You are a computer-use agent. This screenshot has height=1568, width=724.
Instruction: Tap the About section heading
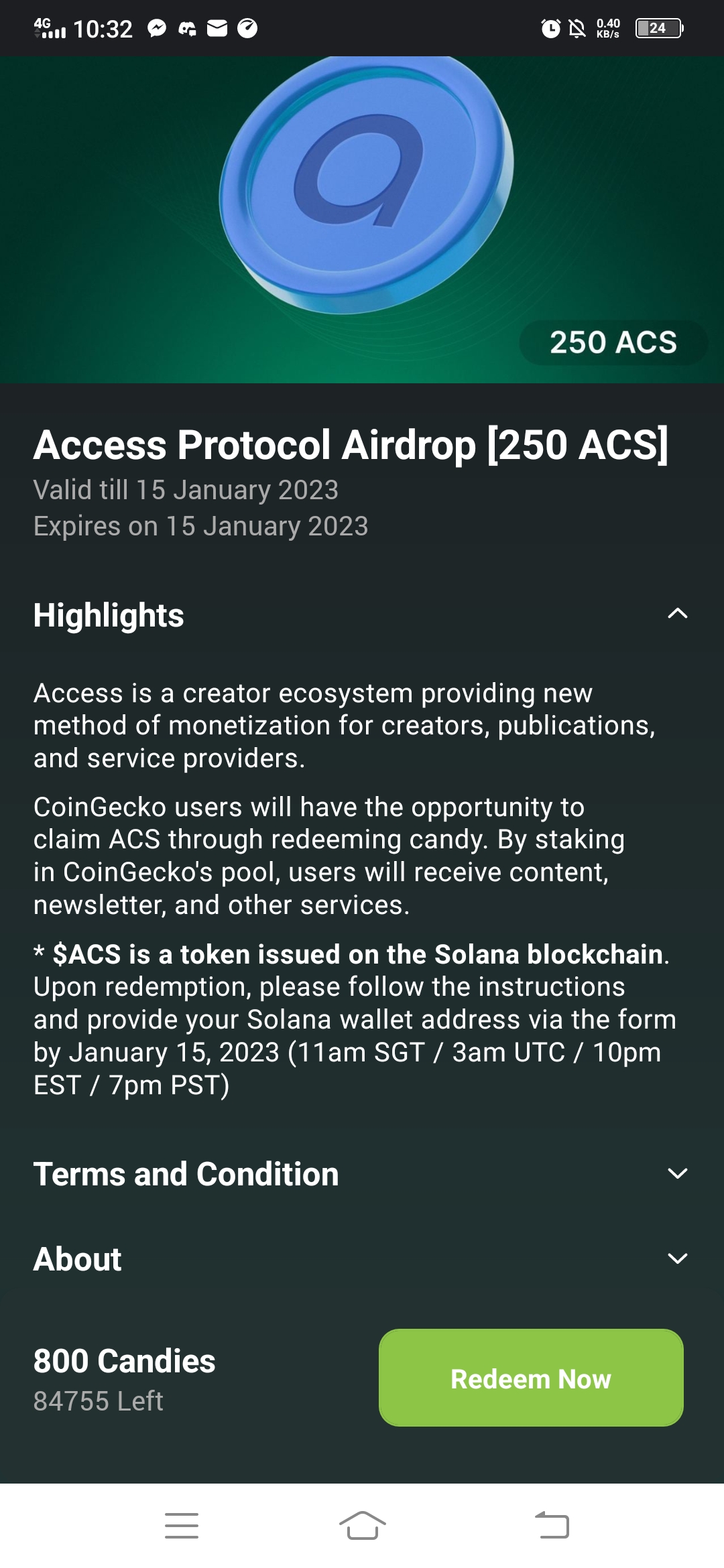[78, 1259]
